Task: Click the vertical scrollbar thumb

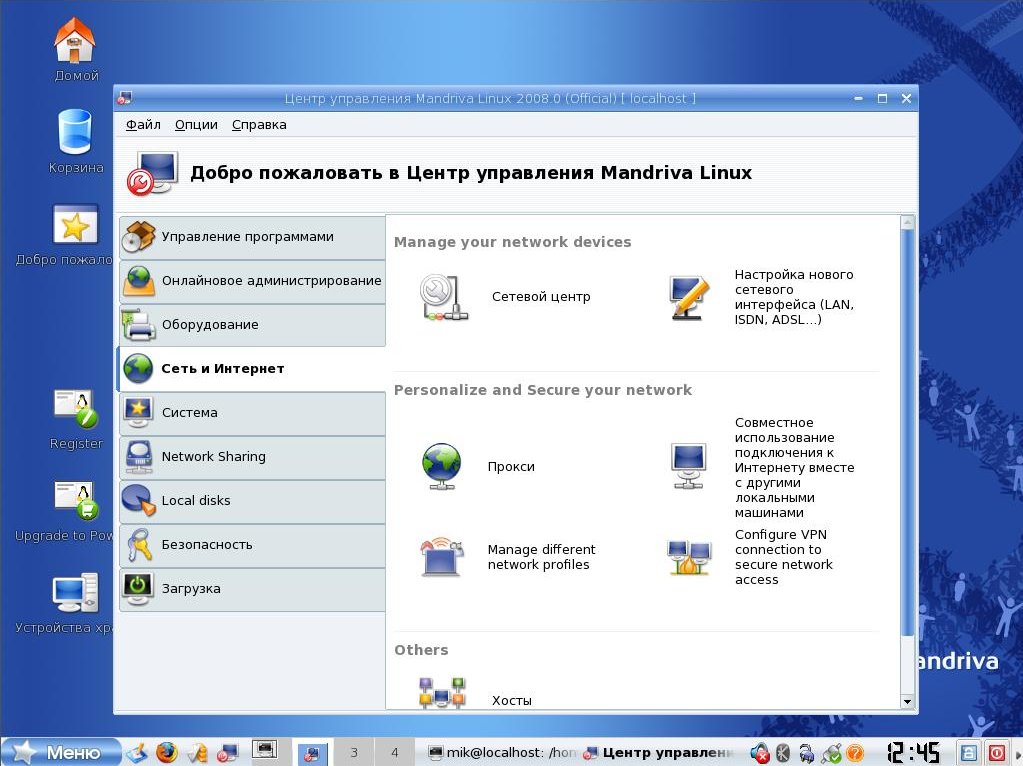Action: click(907, 432)
